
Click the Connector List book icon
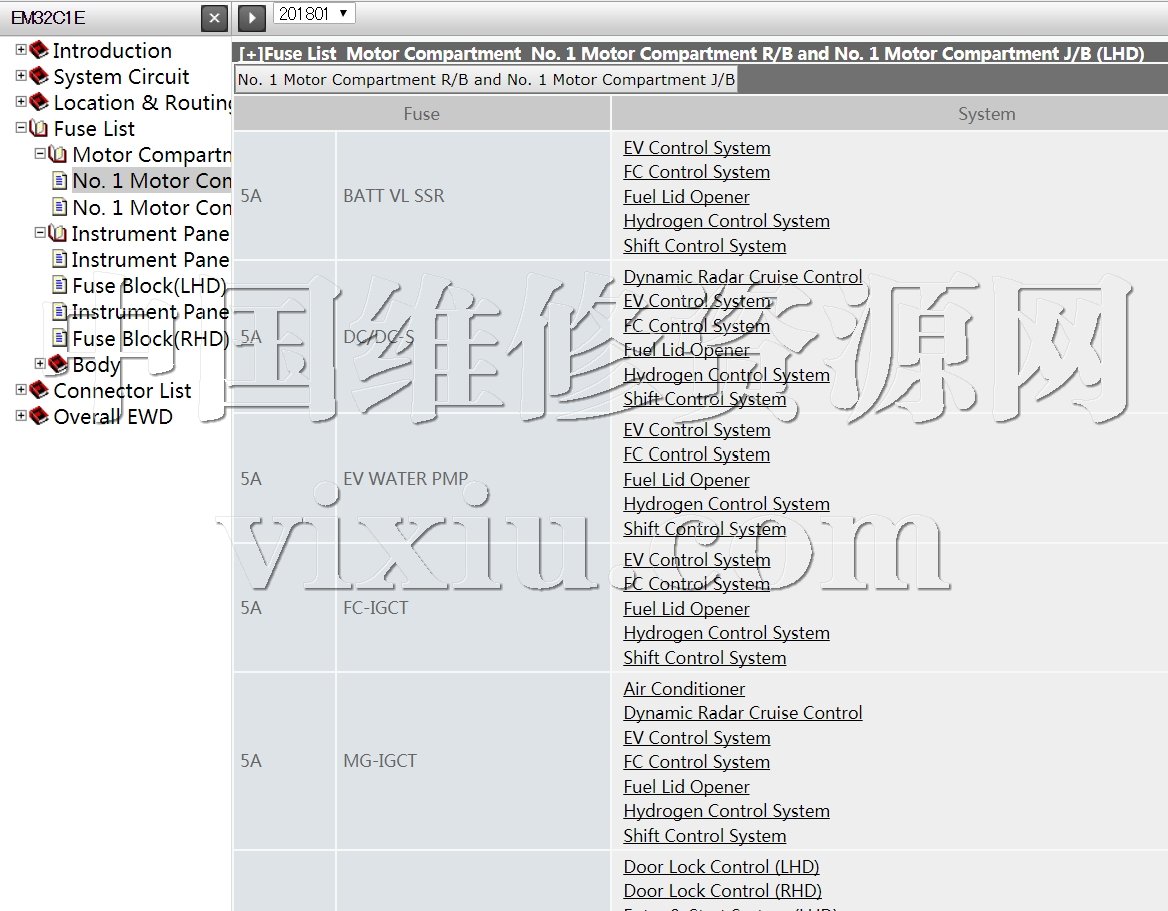click(39, 390)
